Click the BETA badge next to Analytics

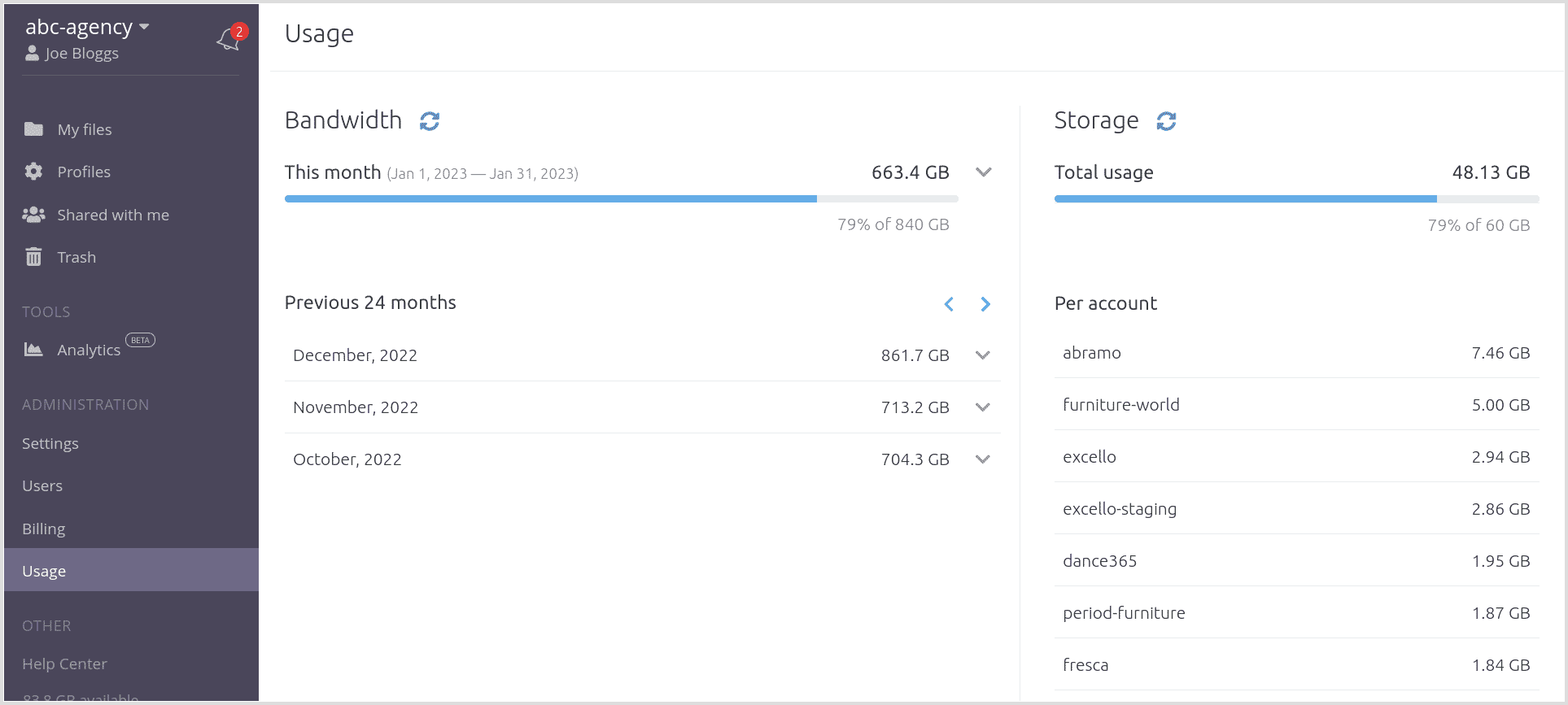140,340
